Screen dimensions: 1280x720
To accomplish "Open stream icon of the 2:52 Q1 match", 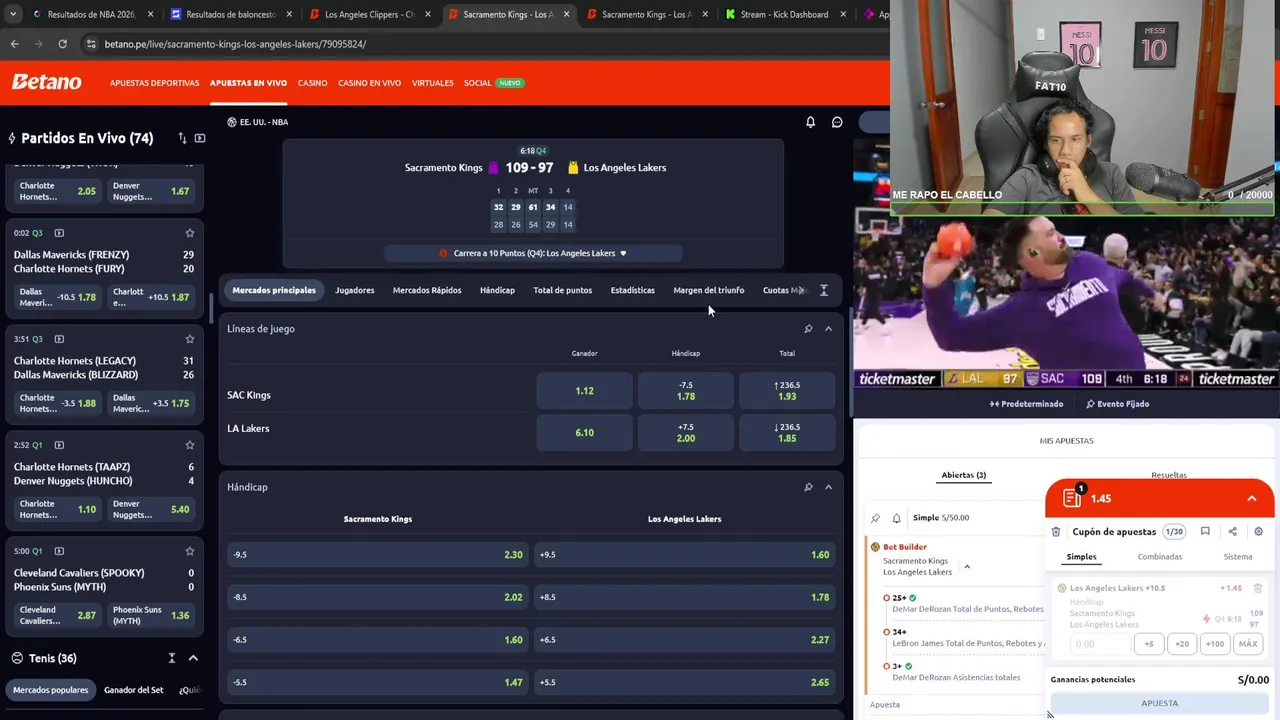I will pyautogui.click(x=59, y=445).
